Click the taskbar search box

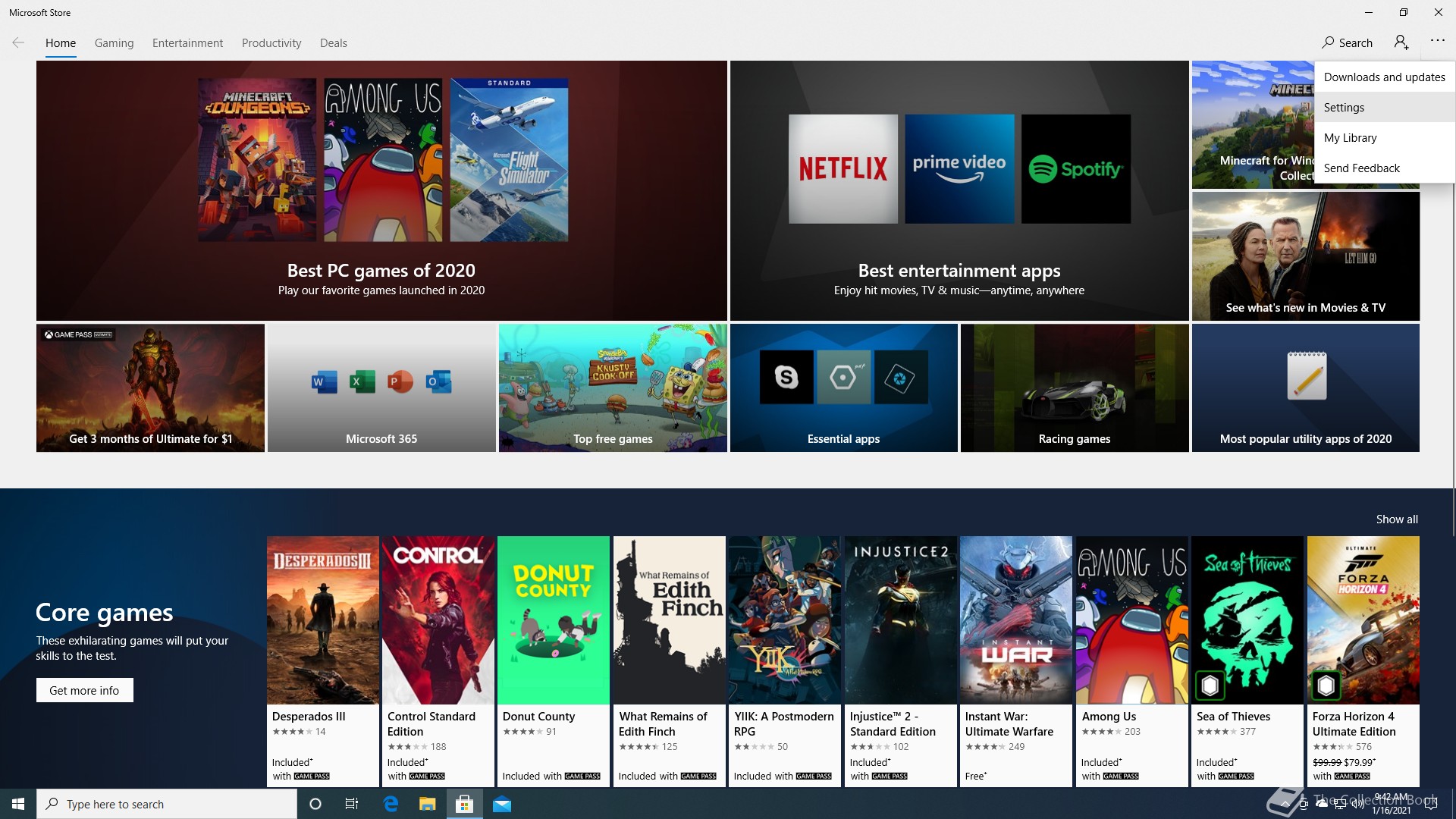coord(167,804)
